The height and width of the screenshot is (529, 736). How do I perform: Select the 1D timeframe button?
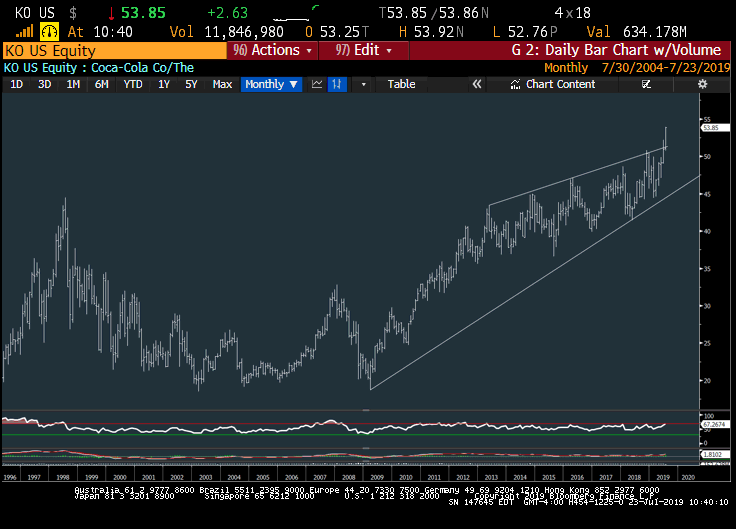[x=17, y=84]
